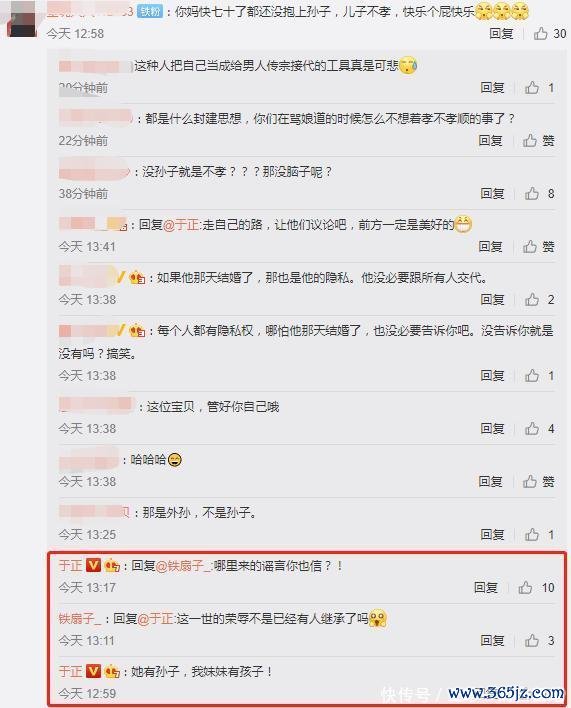Viewport: 571px width, 708px height.
Task: Reply to the top comment at 12:58
Action: click(x=501, y=33)
